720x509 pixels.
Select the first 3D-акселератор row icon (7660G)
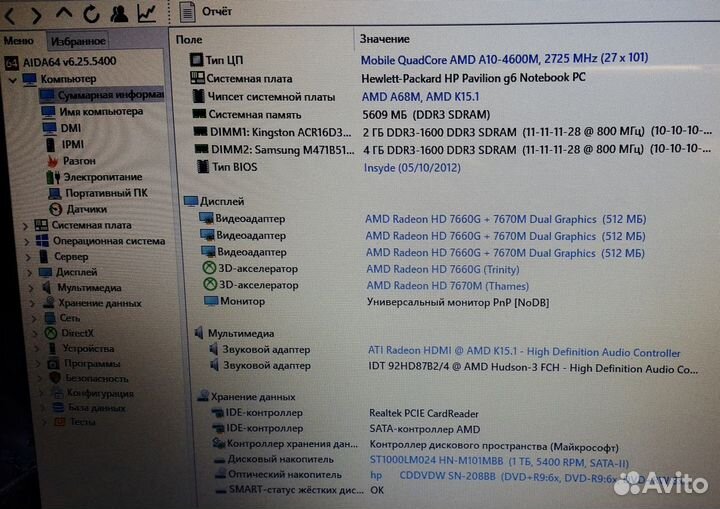(x=209, y=268)
